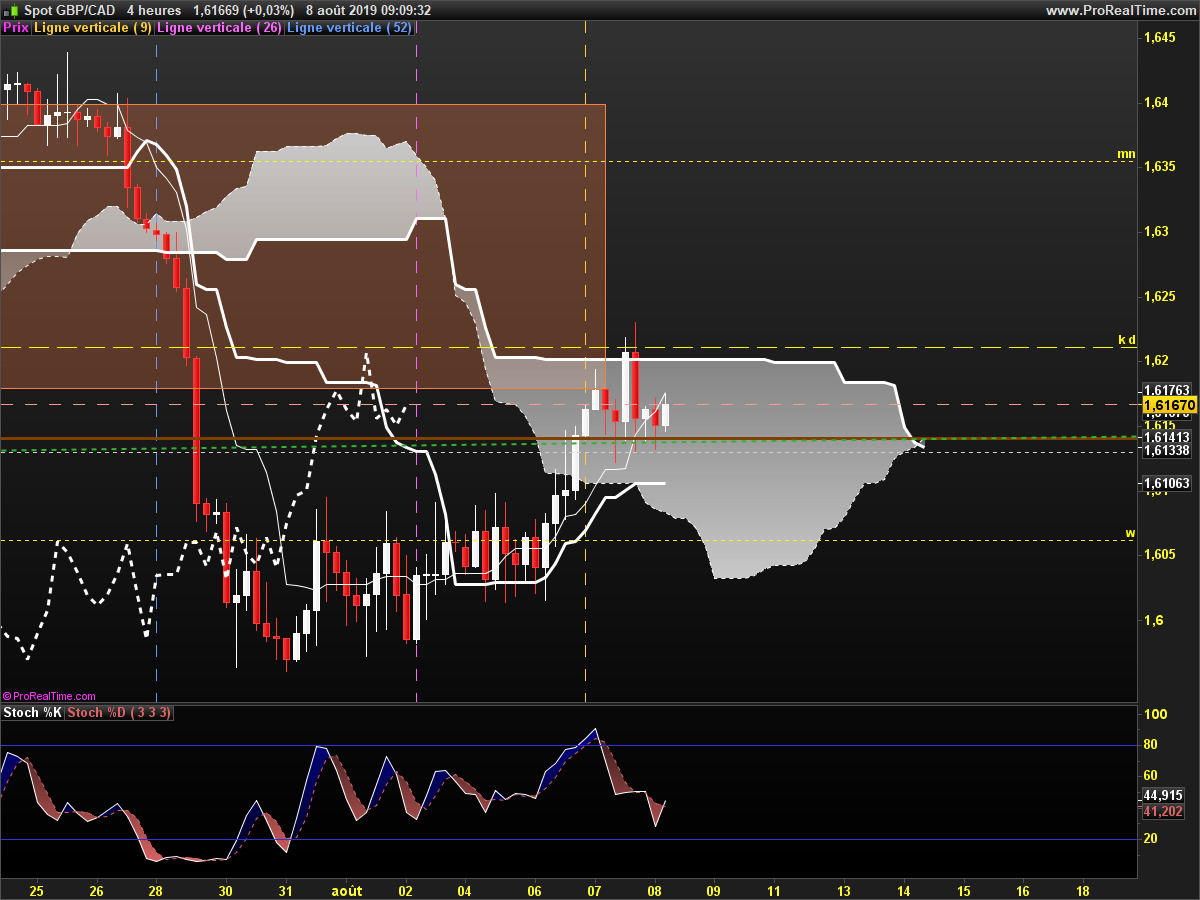Select the 'Ligne verticale ( 26)' label
This screenshot has width=1200, height=900.
(x=220, y=27)
